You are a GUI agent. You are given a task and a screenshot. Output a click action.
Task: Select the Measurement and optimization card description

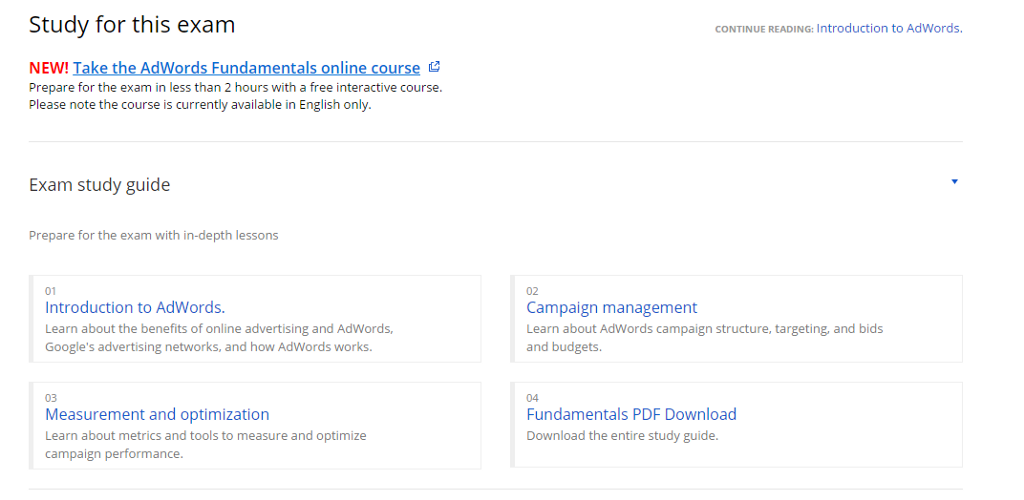point(206,445)
